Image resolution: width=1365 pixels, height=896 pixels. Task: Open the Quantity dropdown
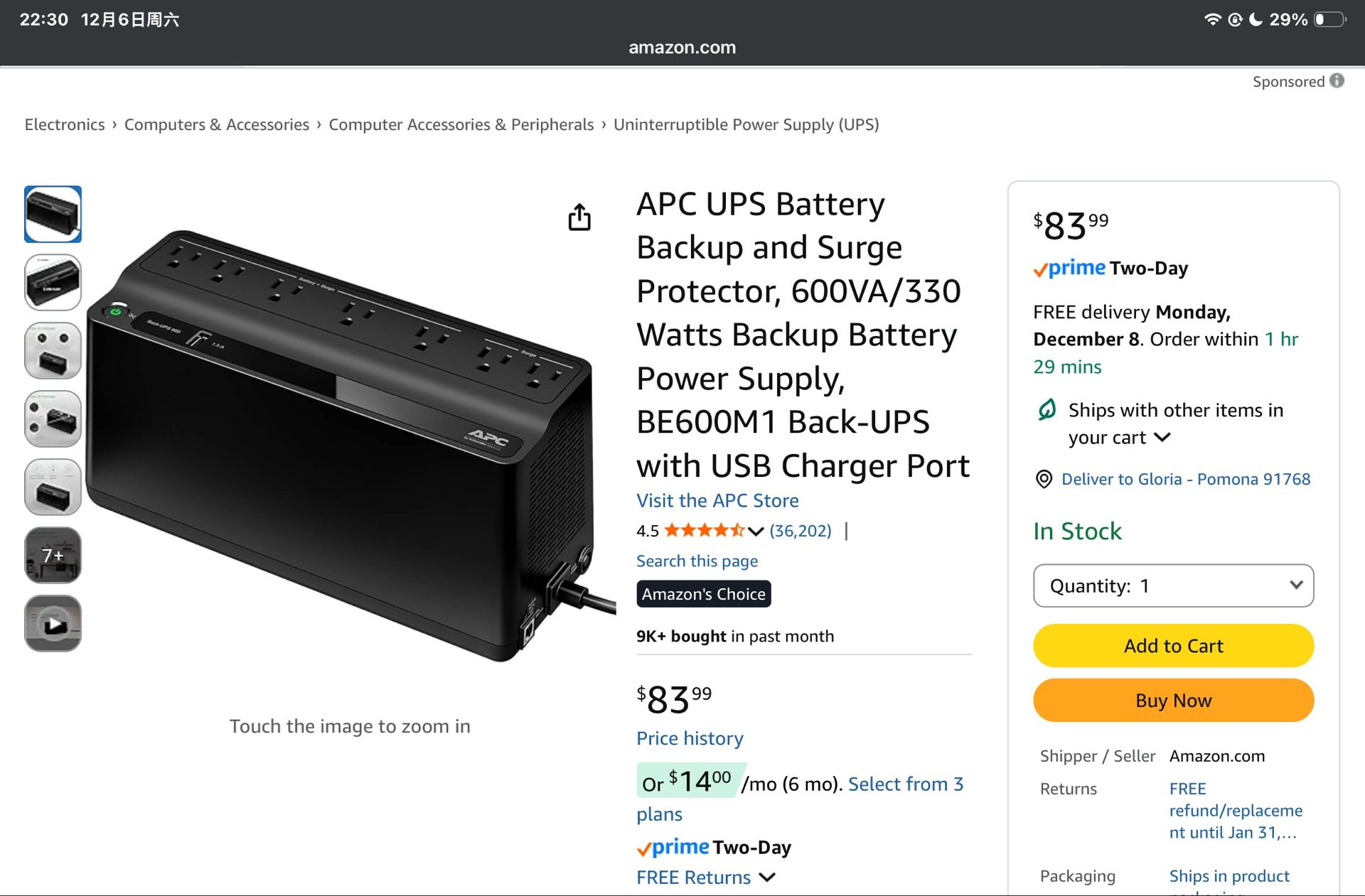(1173, 585)
